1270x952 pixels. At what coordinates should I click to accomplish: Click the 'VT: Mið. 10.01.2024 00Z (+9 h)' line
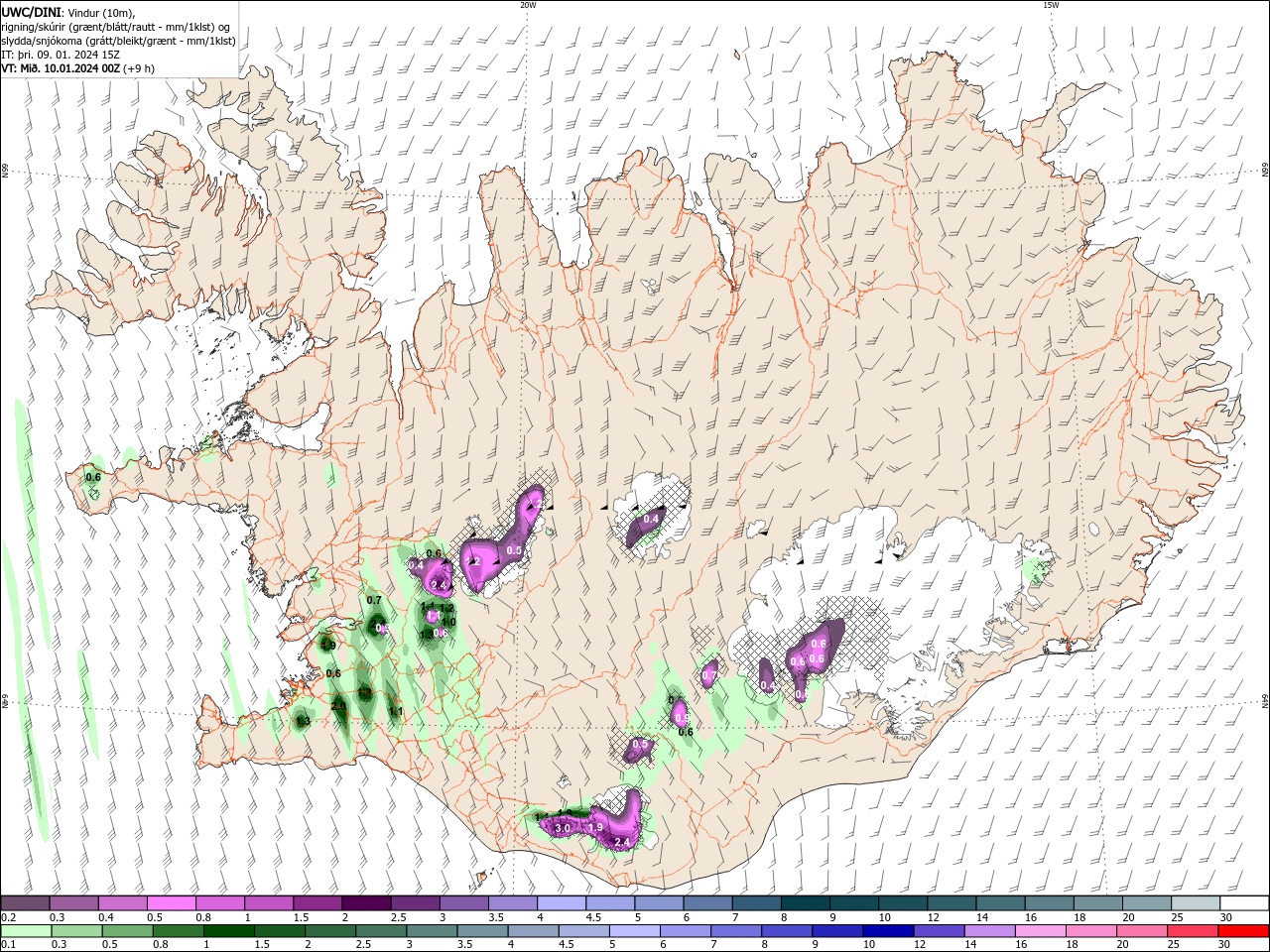coord(77,68)
